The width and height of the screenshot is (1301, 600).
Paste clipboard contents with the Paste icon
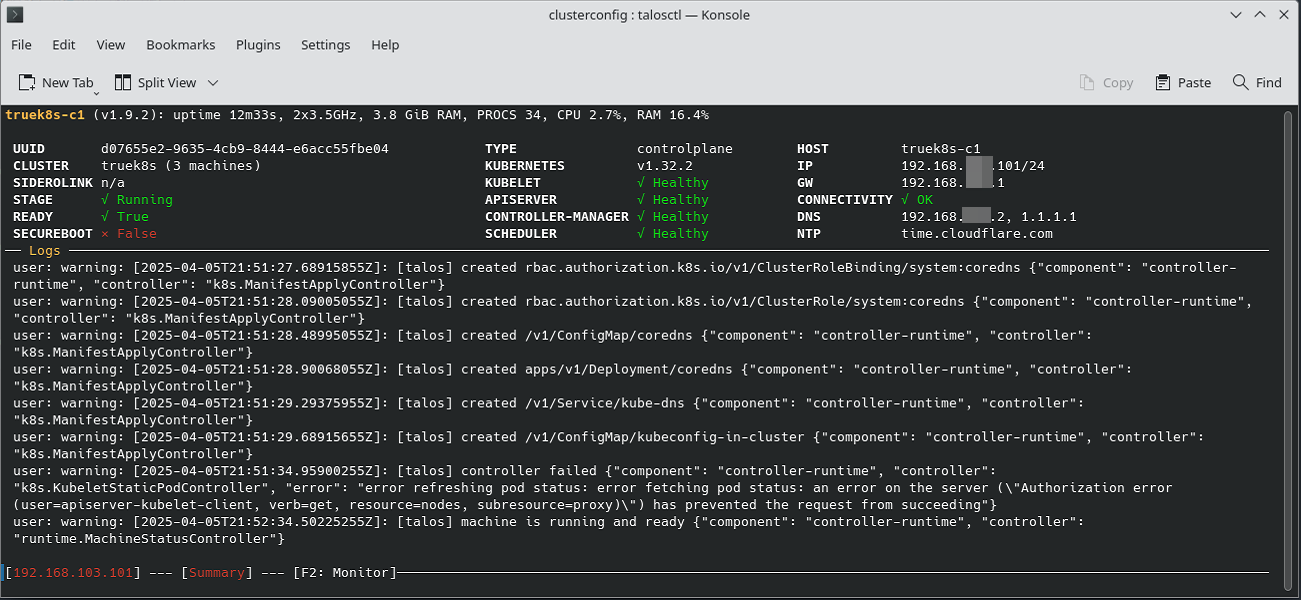[x=1163, y=83]
